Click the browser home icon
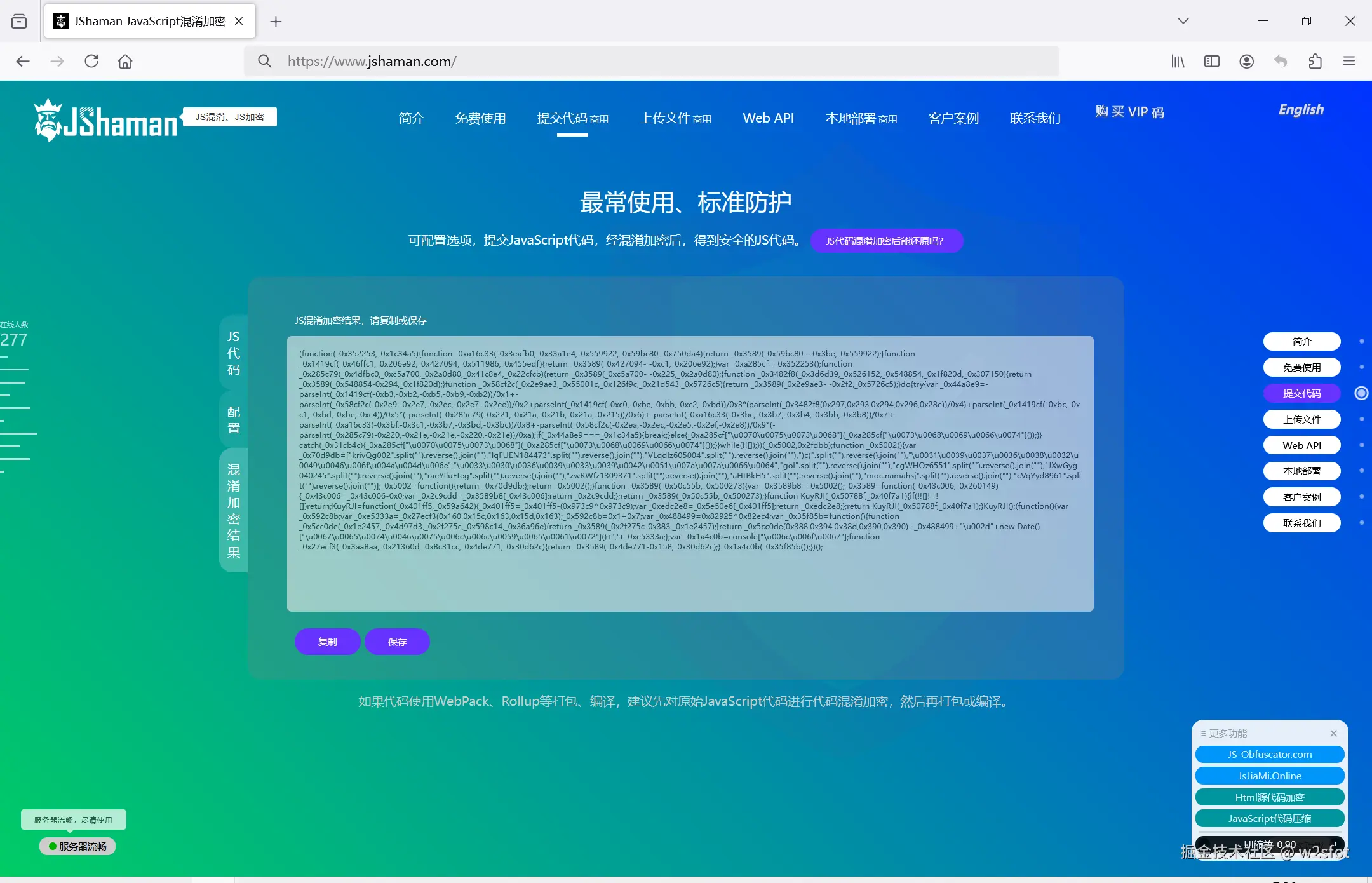 (x=125, y=61)
